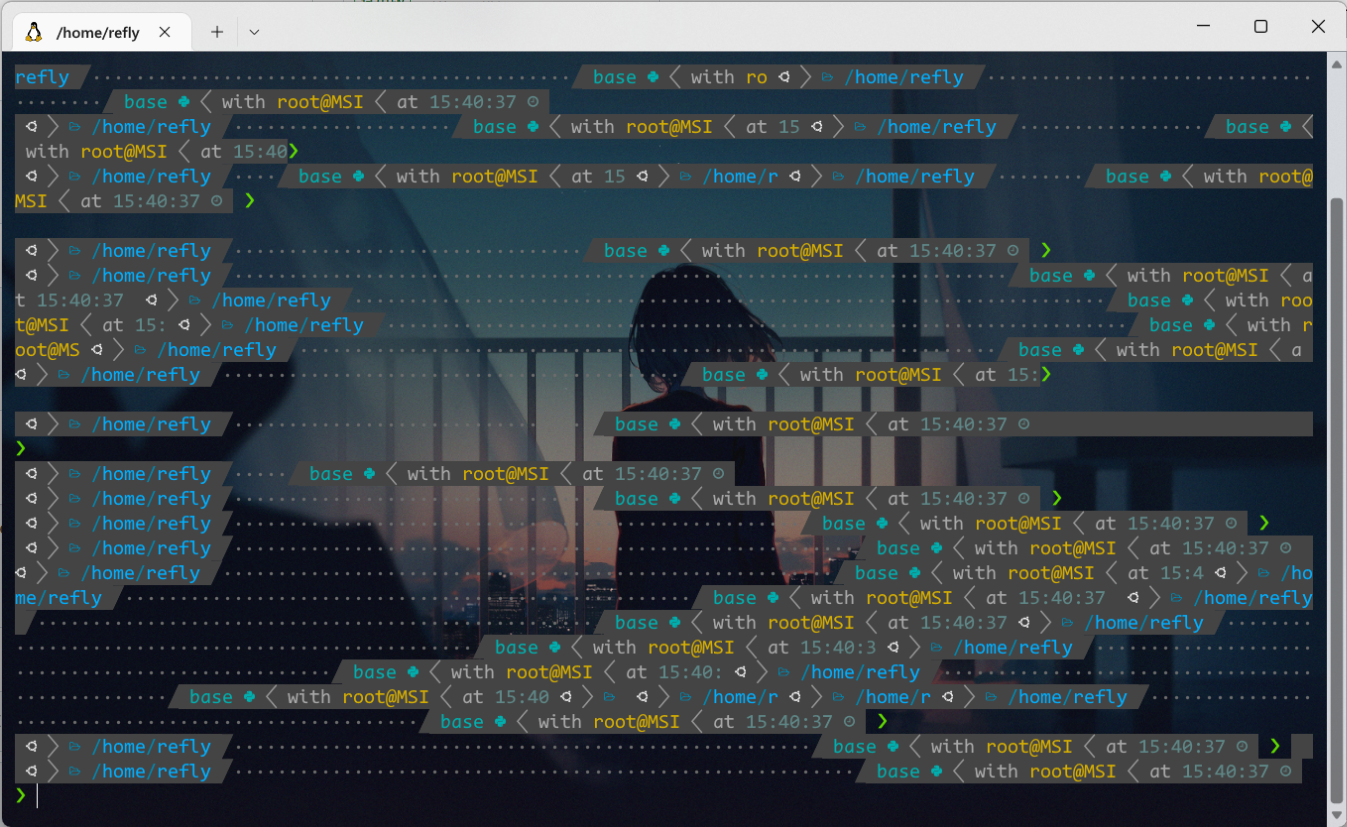Open a new tab with the plus button
The width and height of the screenshot is (1347, 827).
tap(216, 30)
